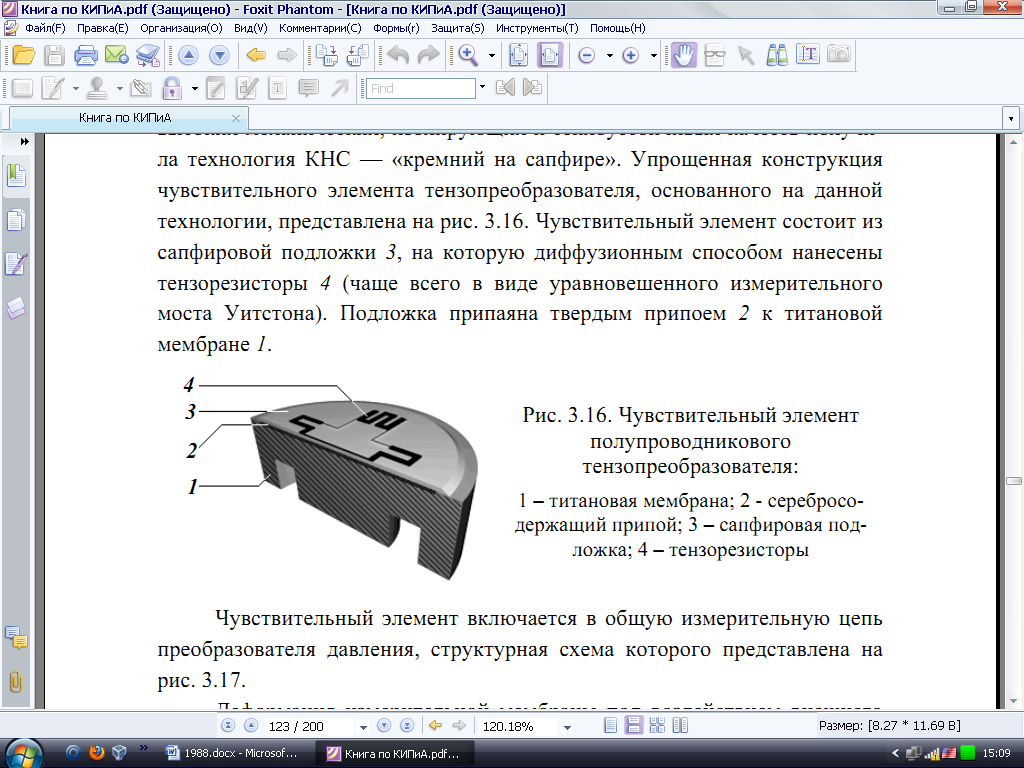The image size is (1024, 768).
Task: Open the tab list dropdown arrow
Action: (1011, 119)
